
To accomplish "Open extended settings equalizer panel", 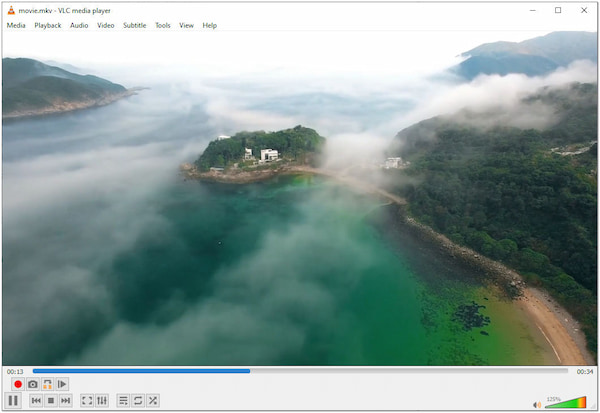I will click(x=102, y=400).
